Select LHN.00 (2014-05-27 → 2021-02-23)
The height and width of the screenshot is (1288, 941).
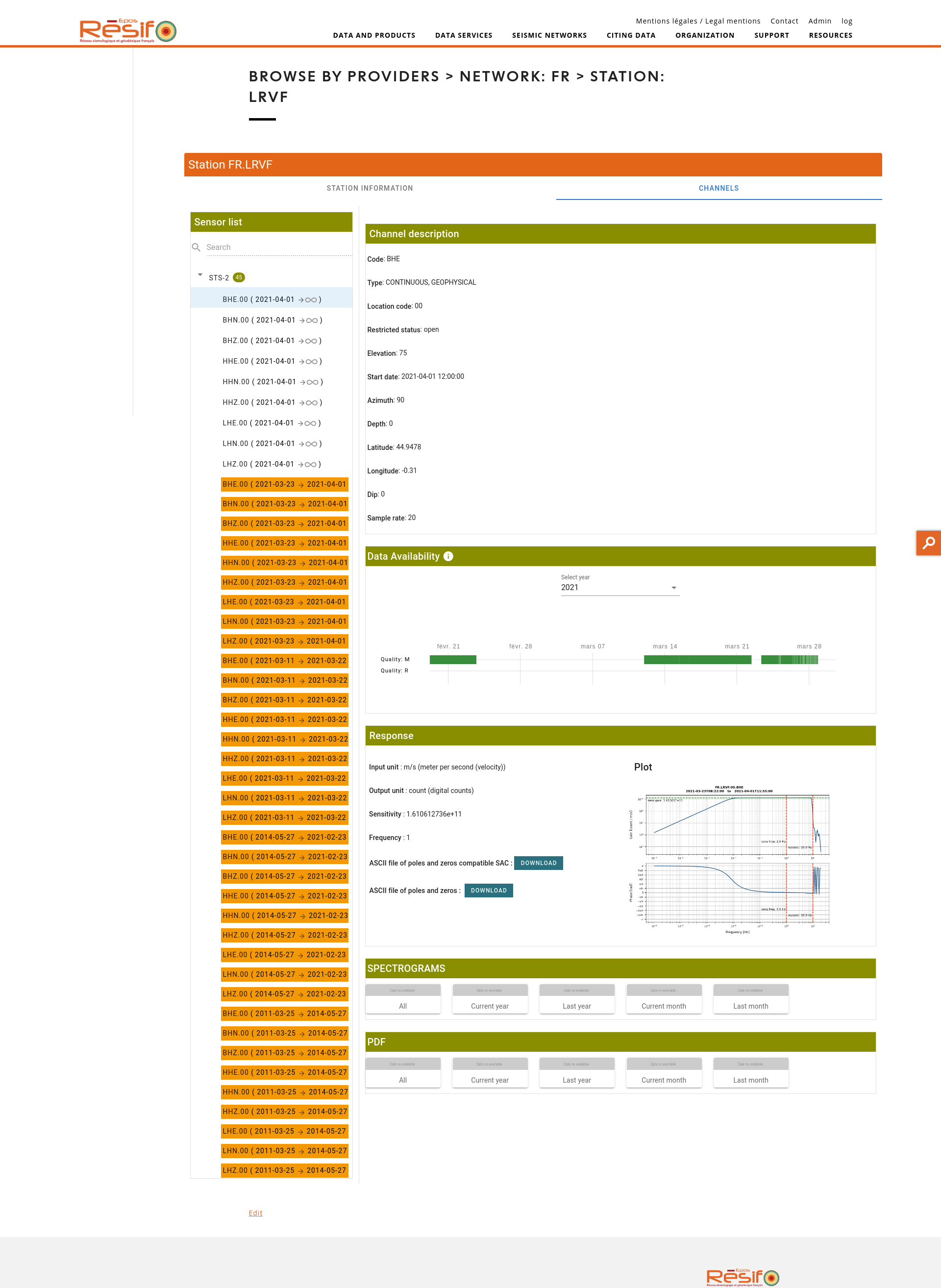pyautogui.click(x=284, y=974)
